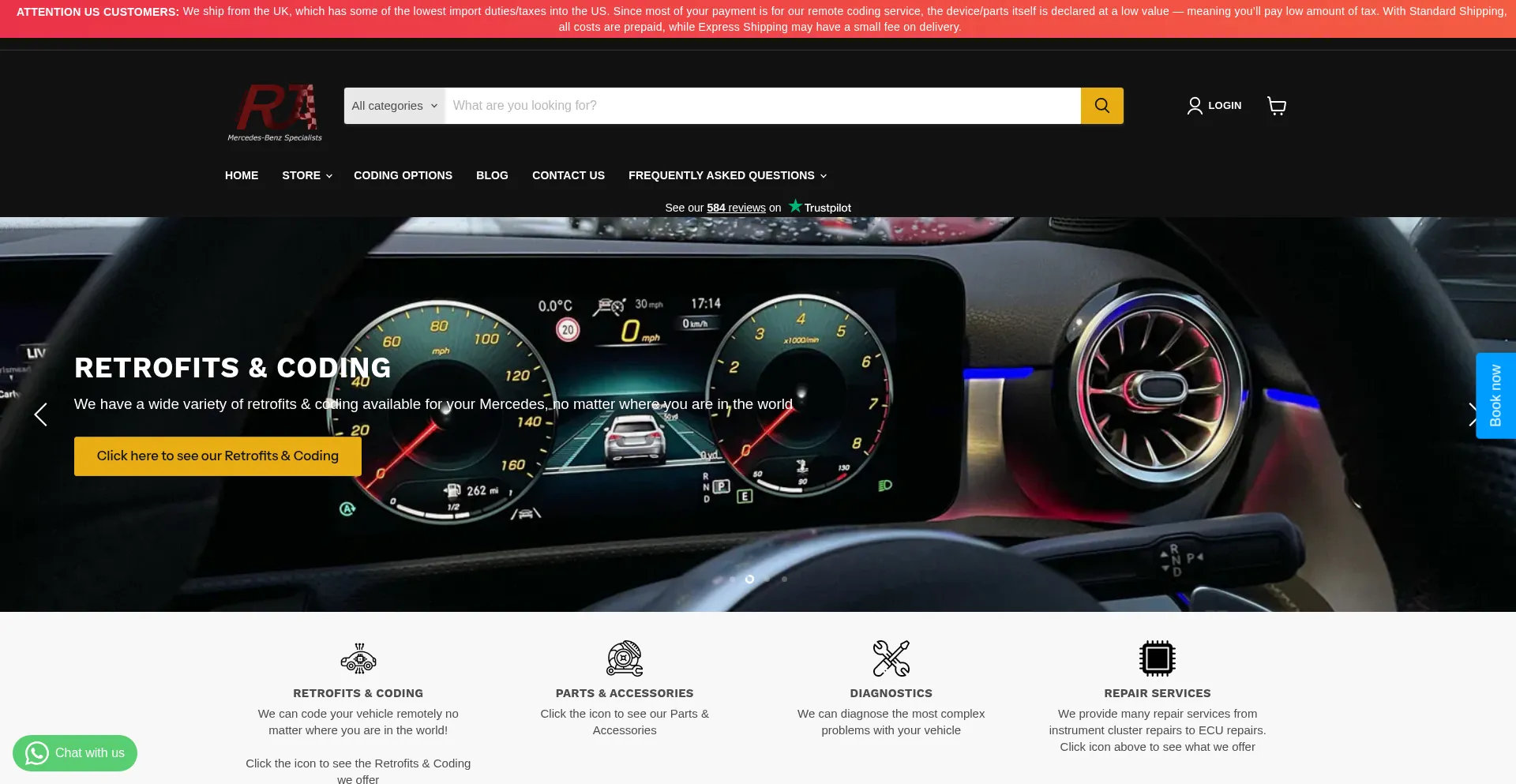
Task: Open the shopping cart icon
Action: [x=1276, y=106]
